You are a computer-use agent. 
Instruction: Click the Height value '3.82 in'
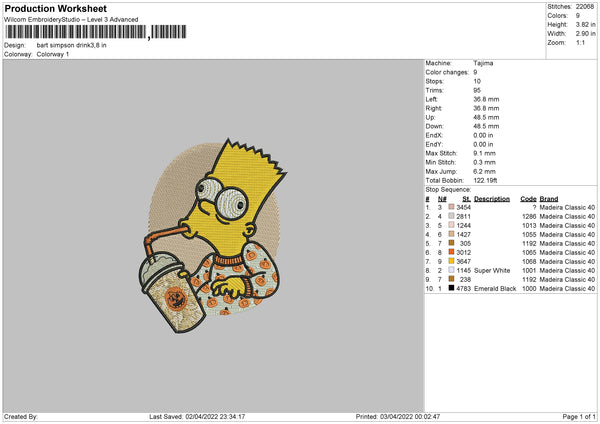tap(585, 24)
